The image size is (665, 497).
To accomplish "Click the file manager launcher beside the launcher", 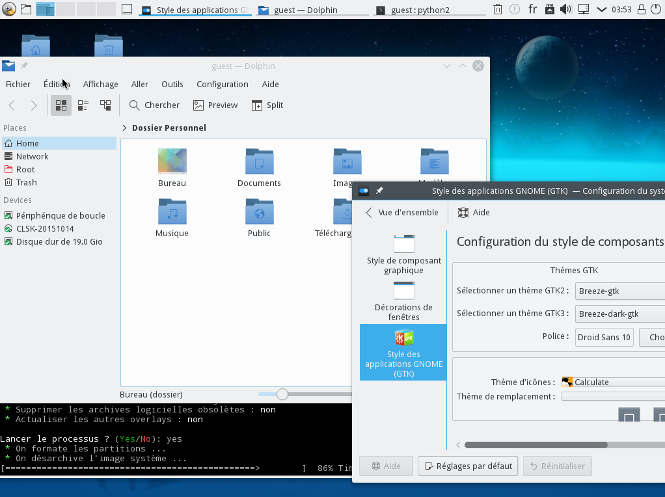I will click(x=26, y=9).
